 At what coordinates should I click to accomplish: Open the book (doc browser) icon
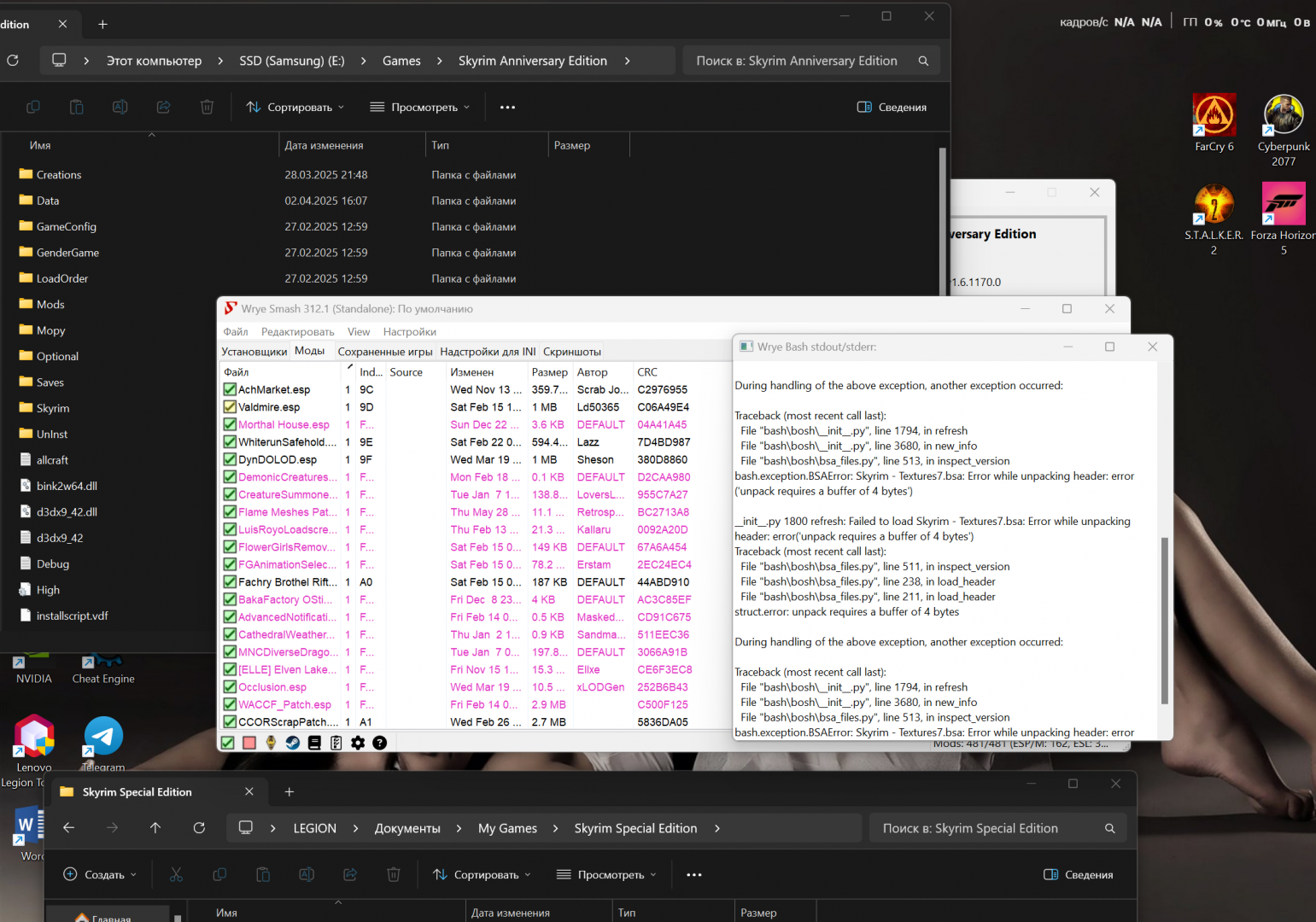(x=314, y=743)
